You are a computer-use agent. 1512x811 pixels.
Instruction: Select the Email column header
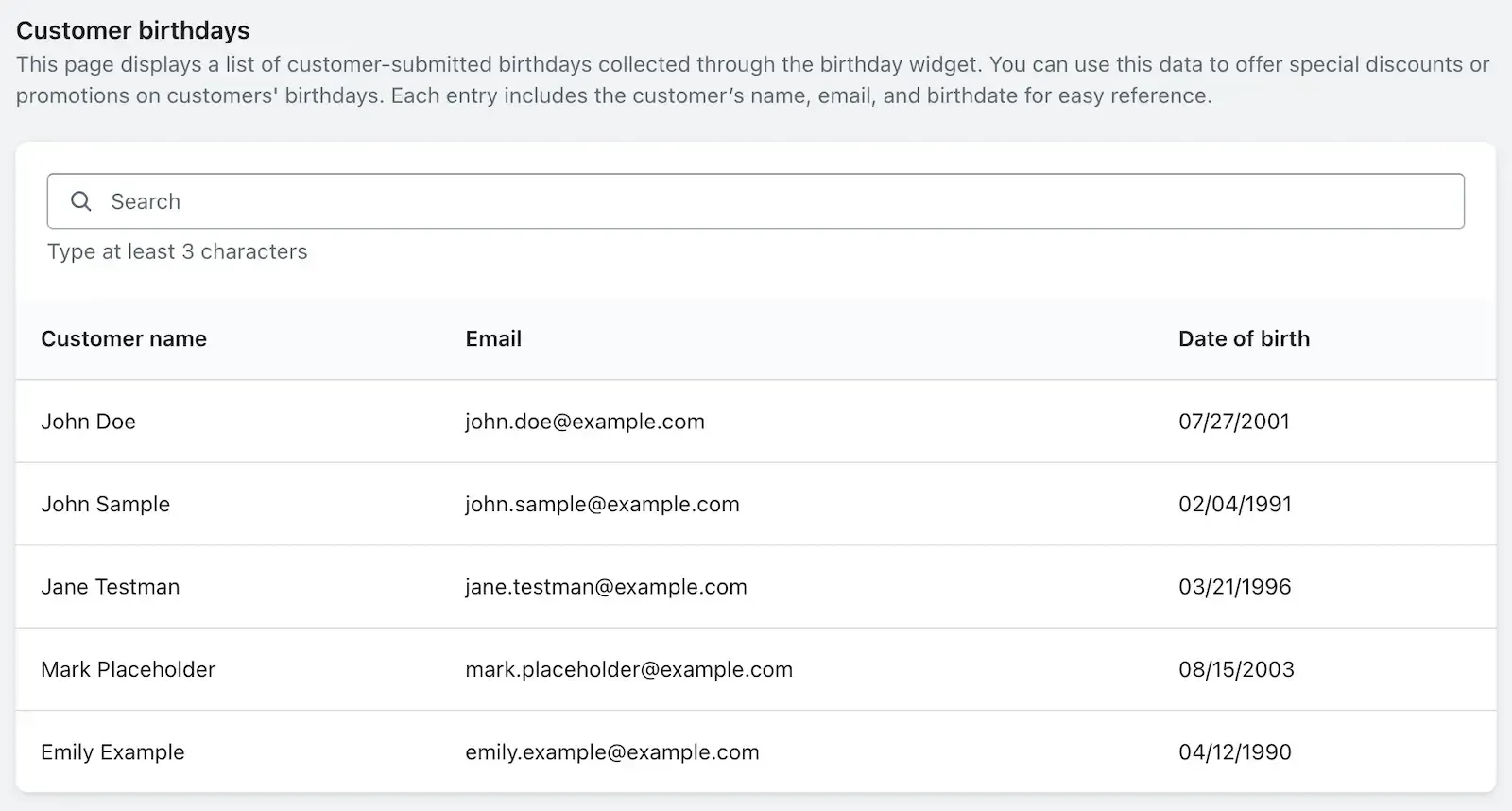pos(493,338)
